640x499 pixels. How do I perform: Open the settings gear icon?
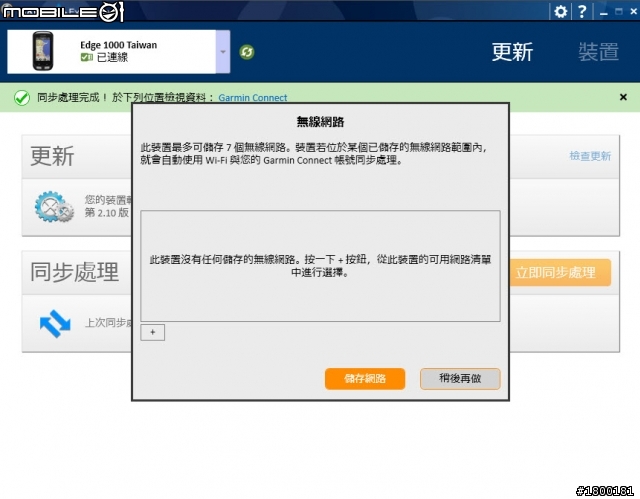[561, 11]
